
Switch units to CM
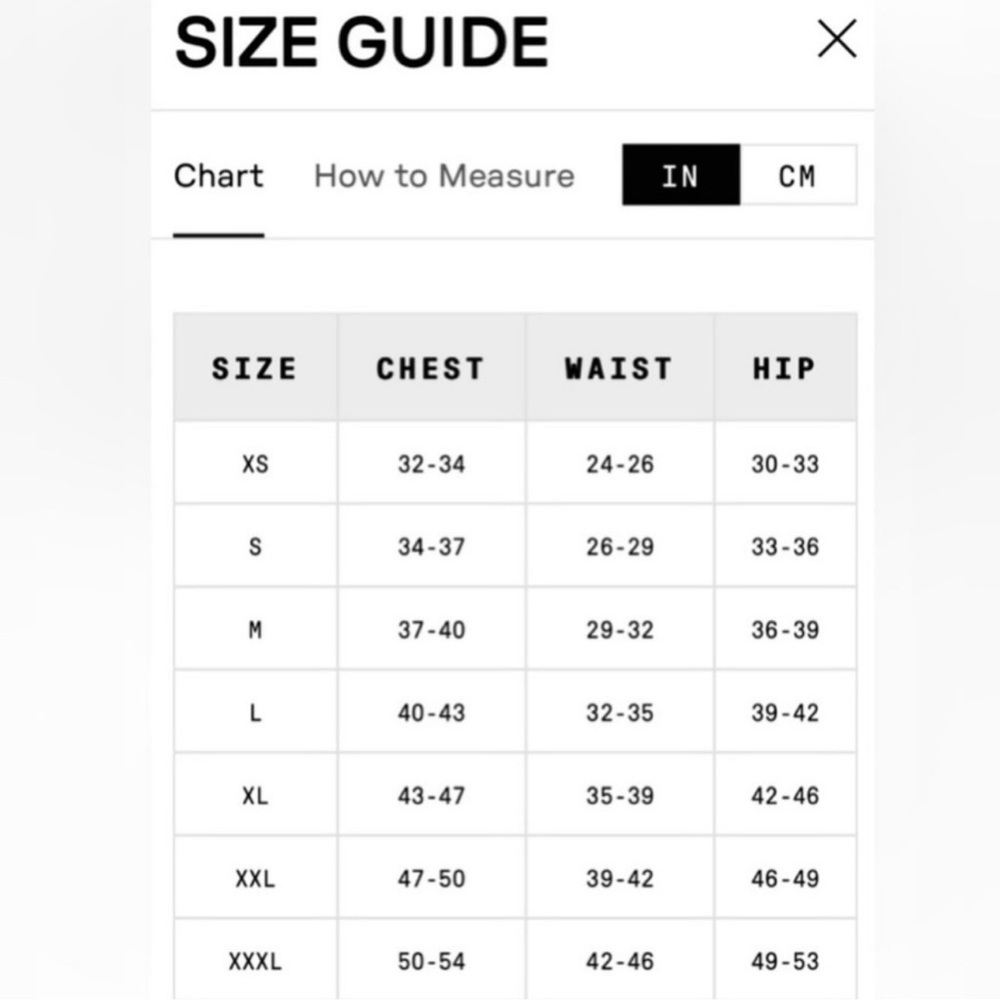(x=798, y=175)
